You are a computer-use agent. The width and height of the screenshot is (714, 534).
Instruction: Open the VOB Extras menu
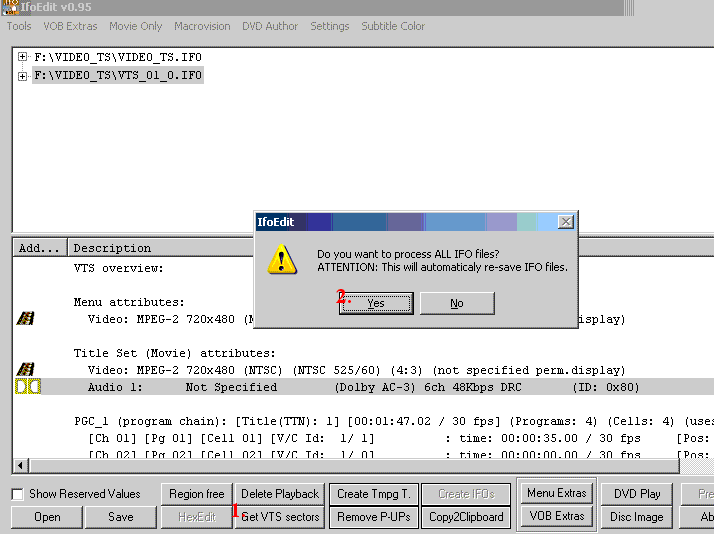pyautogui.click(x=70, y=26)
